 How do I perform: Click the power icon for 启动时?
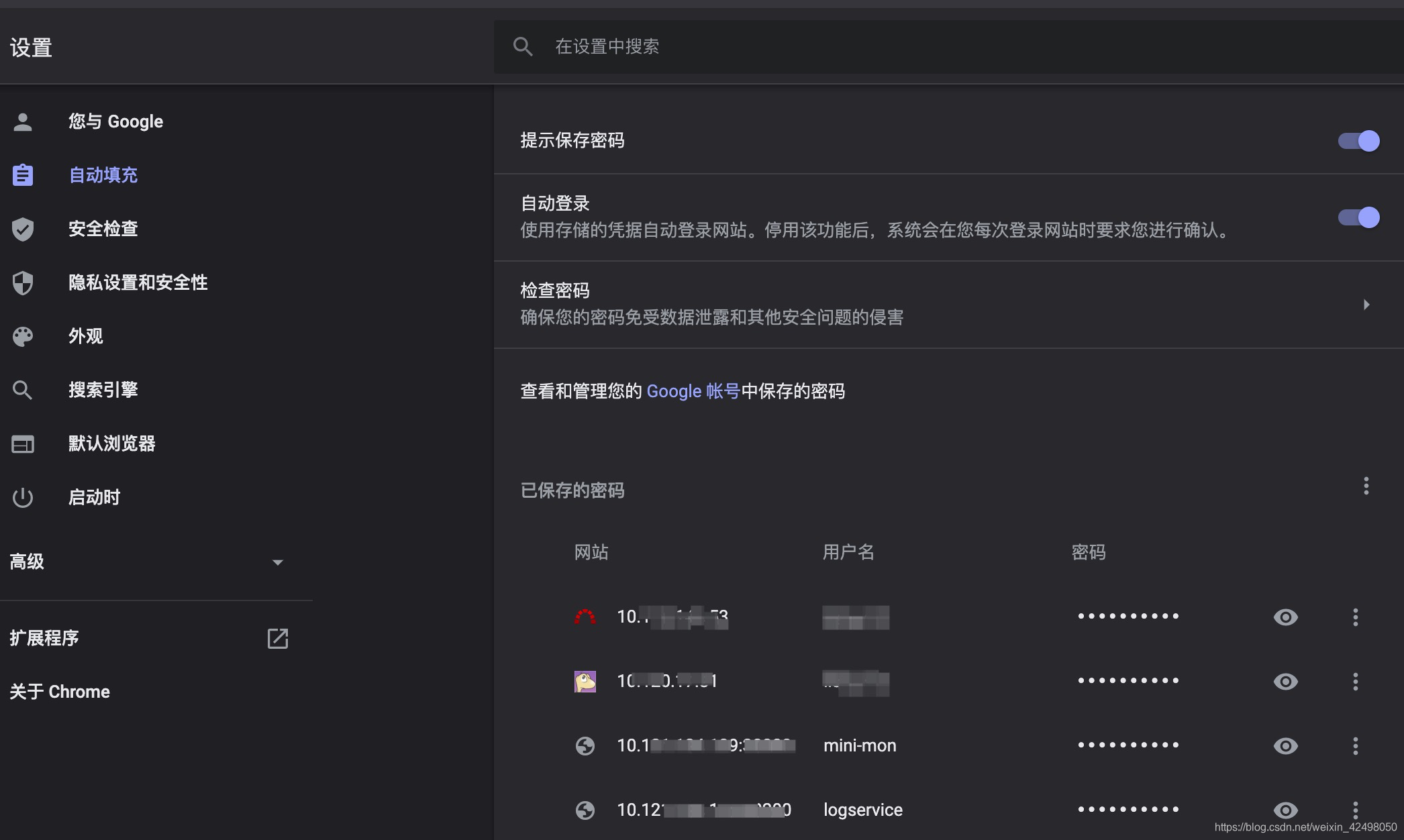(x=23, y=497)
